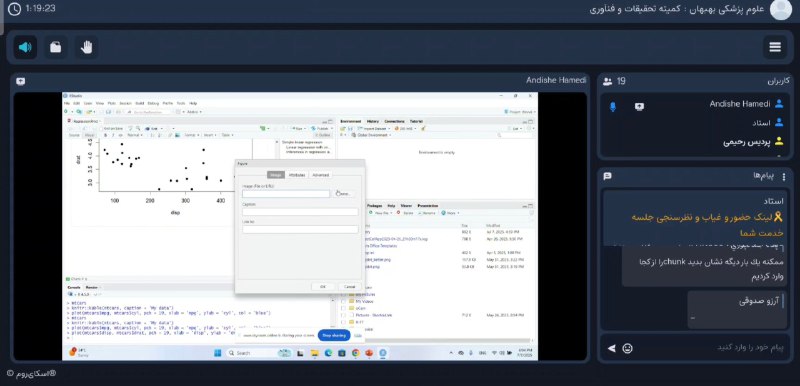Open the emoji picker in chat
The height and width of the screenshot is (386, 800).
[628, 348]
